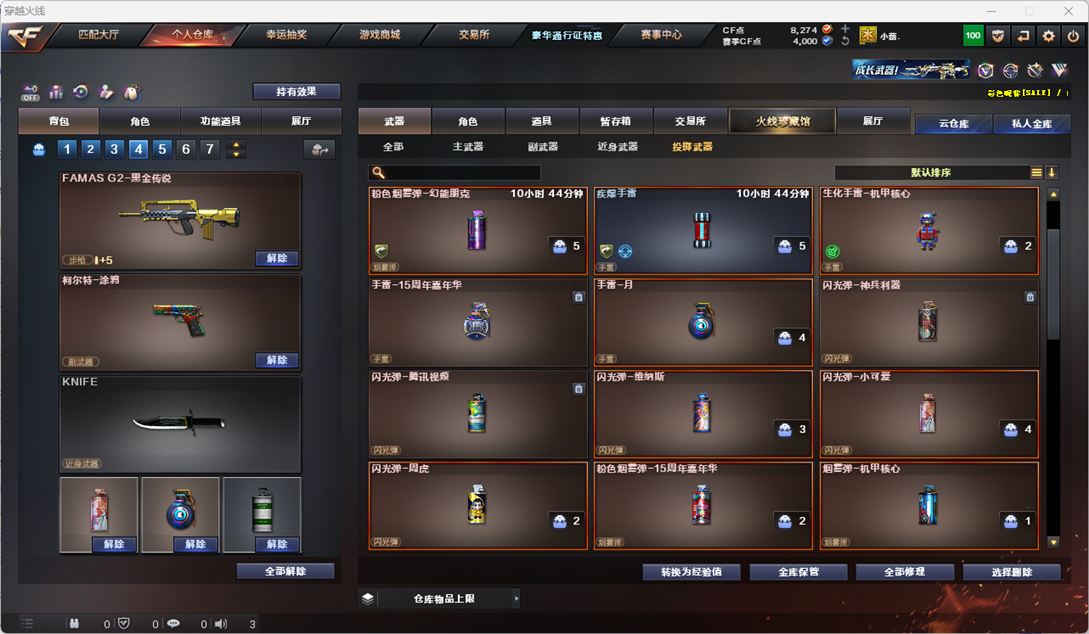This screenshot has height=634, width=1089.
Task: Open the 成长武器 banner
Action: [911, 69]
